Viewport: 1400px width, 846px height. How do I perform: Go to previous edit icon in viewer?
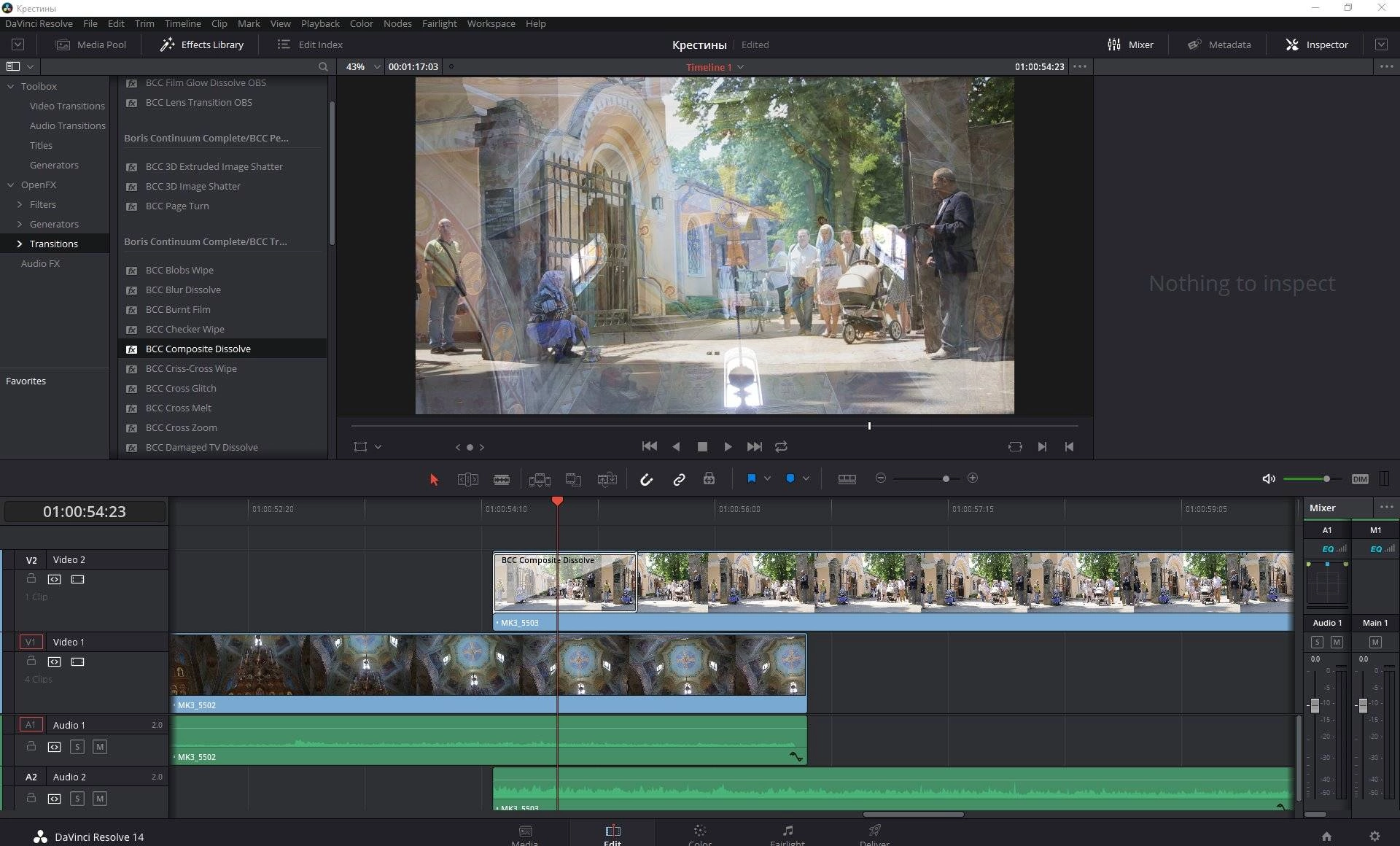pyautogui.click(x=1069, y=446)
